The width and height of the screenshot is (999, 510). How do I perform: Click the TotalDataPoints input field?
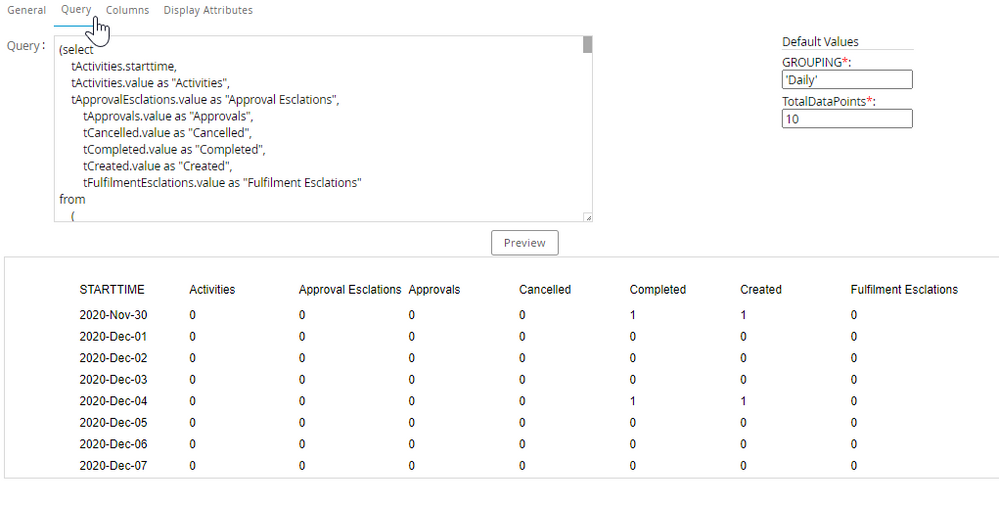[x=847, y=119]
